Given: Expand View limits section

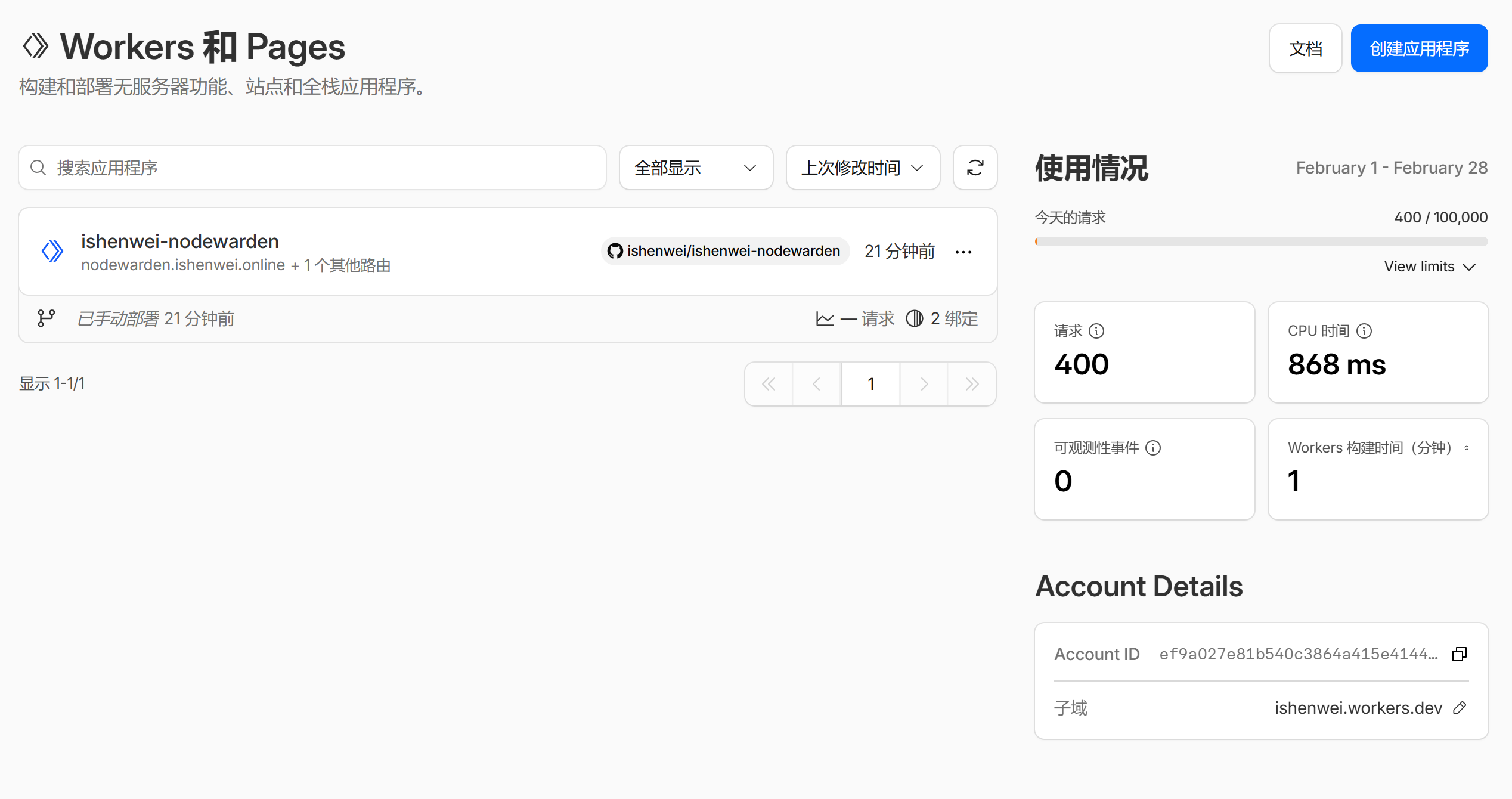Looking at the screenshot, I should click(1429, 267).
